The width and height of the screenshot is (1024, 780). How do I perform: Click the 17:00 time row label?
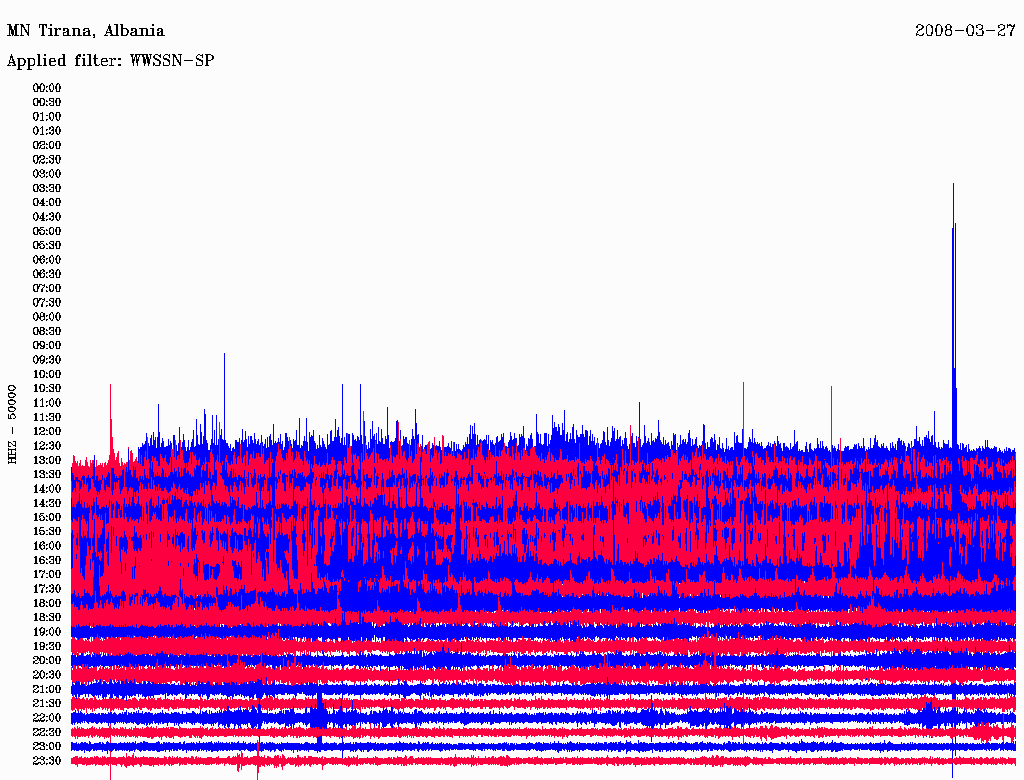click(x=47, y=574)
